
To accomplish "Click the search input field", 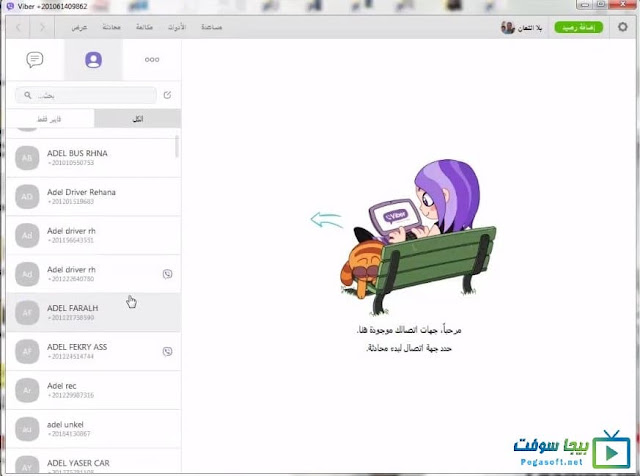I will (86, 95).
